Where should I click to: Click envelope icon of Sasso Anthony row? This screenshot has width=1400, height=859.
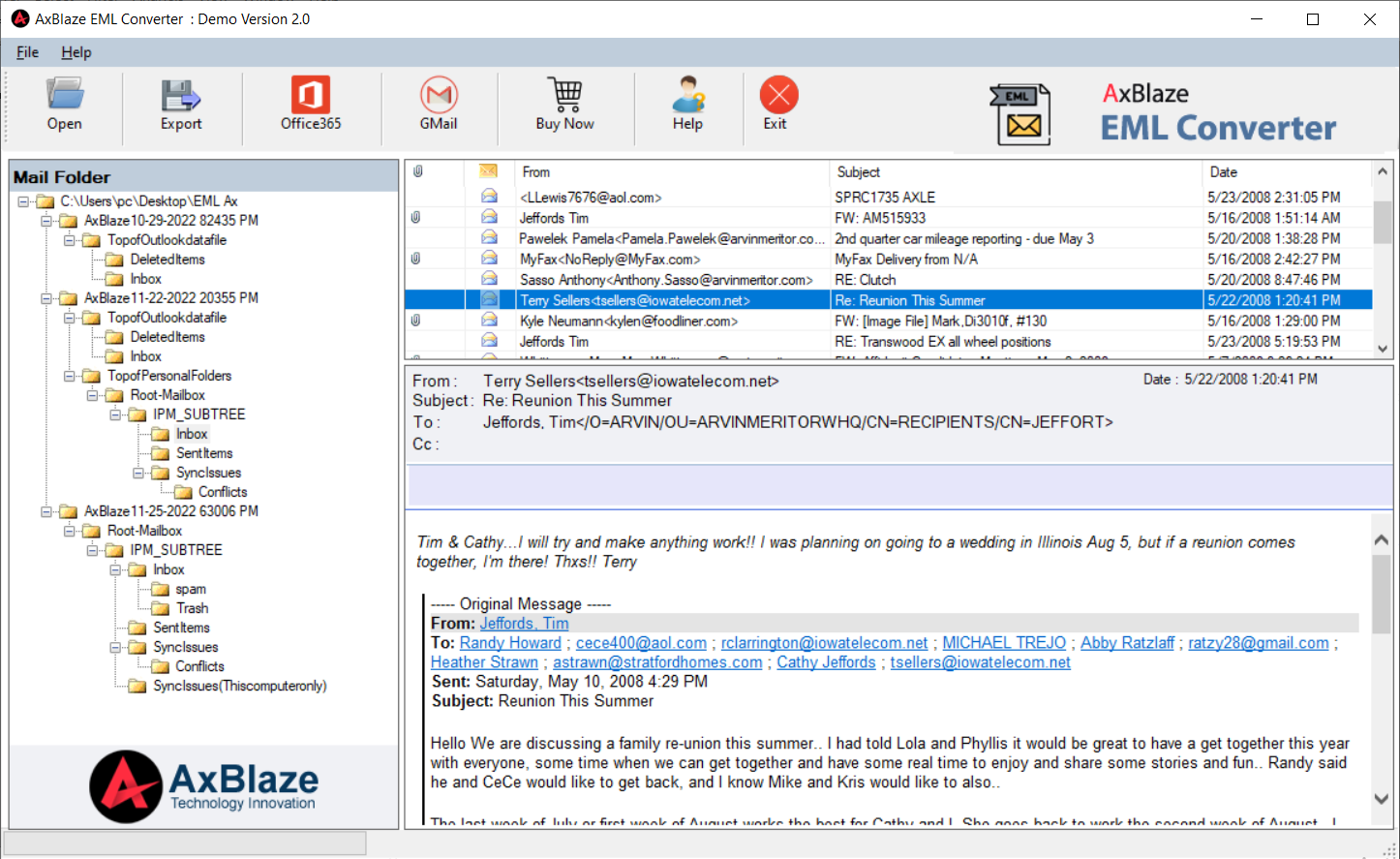coord(489,279)
